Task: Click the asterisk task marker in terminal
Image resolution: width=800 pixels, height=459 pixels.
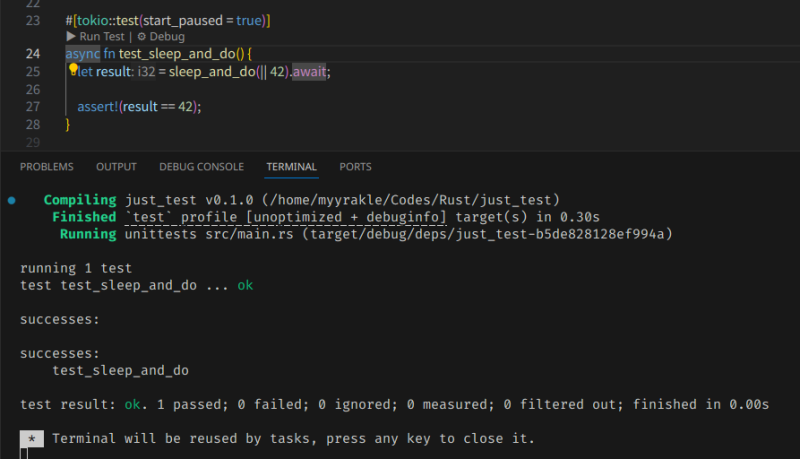Action: (x=33, y=439)
